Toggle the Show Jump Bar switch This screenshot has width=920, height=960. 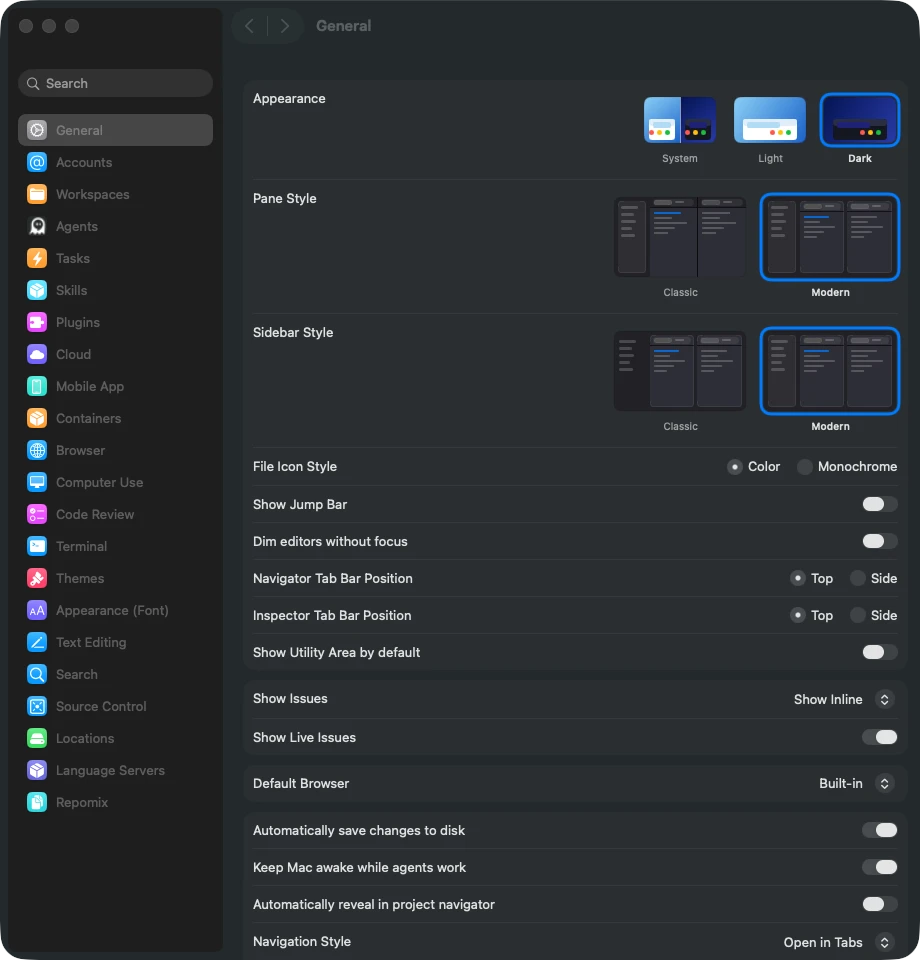click(880, 504)
